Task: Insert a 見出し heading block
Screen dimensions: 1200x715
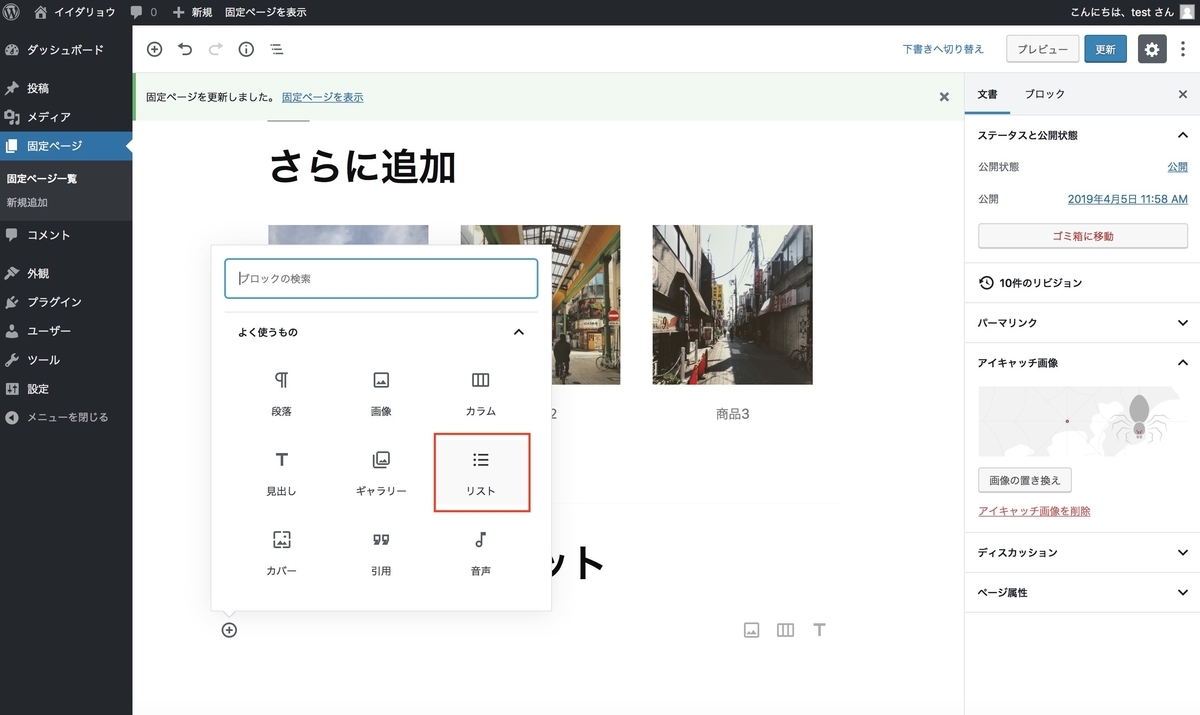Action: point(281,473)
